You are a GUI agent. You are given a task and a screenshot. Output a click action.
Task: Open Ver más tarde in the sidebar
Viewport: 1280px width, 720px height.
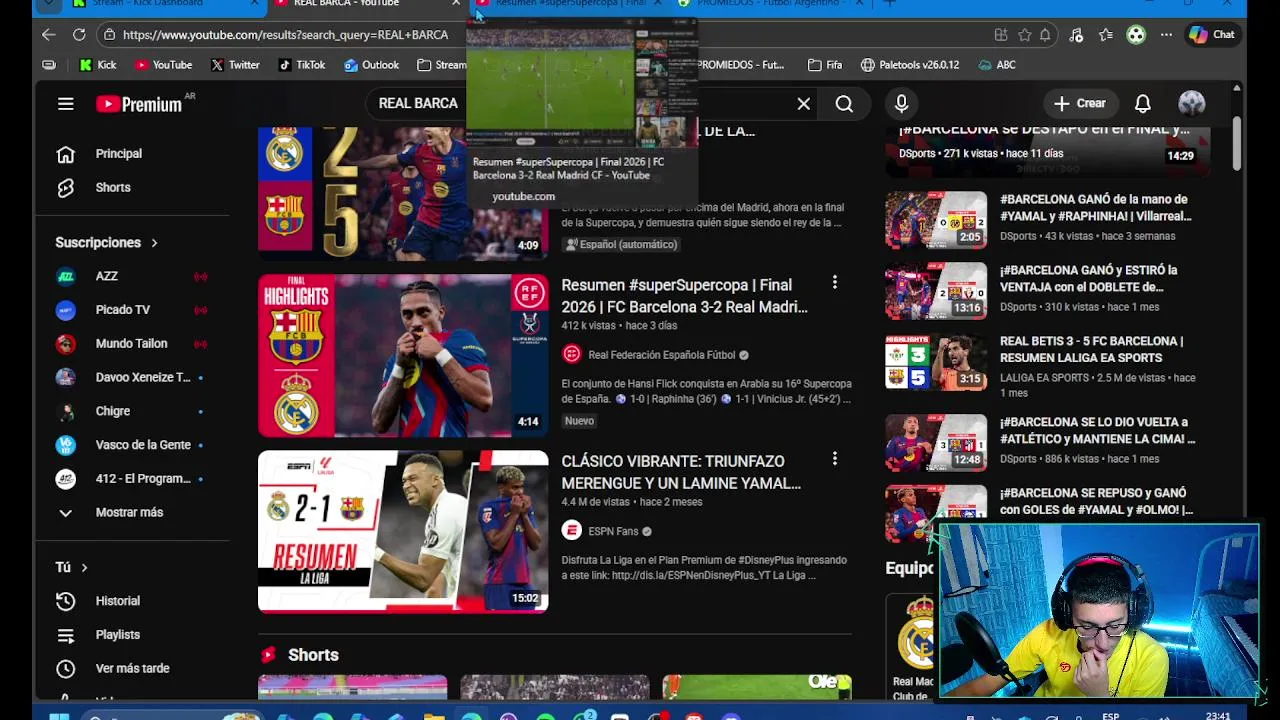tap(133, 668)
